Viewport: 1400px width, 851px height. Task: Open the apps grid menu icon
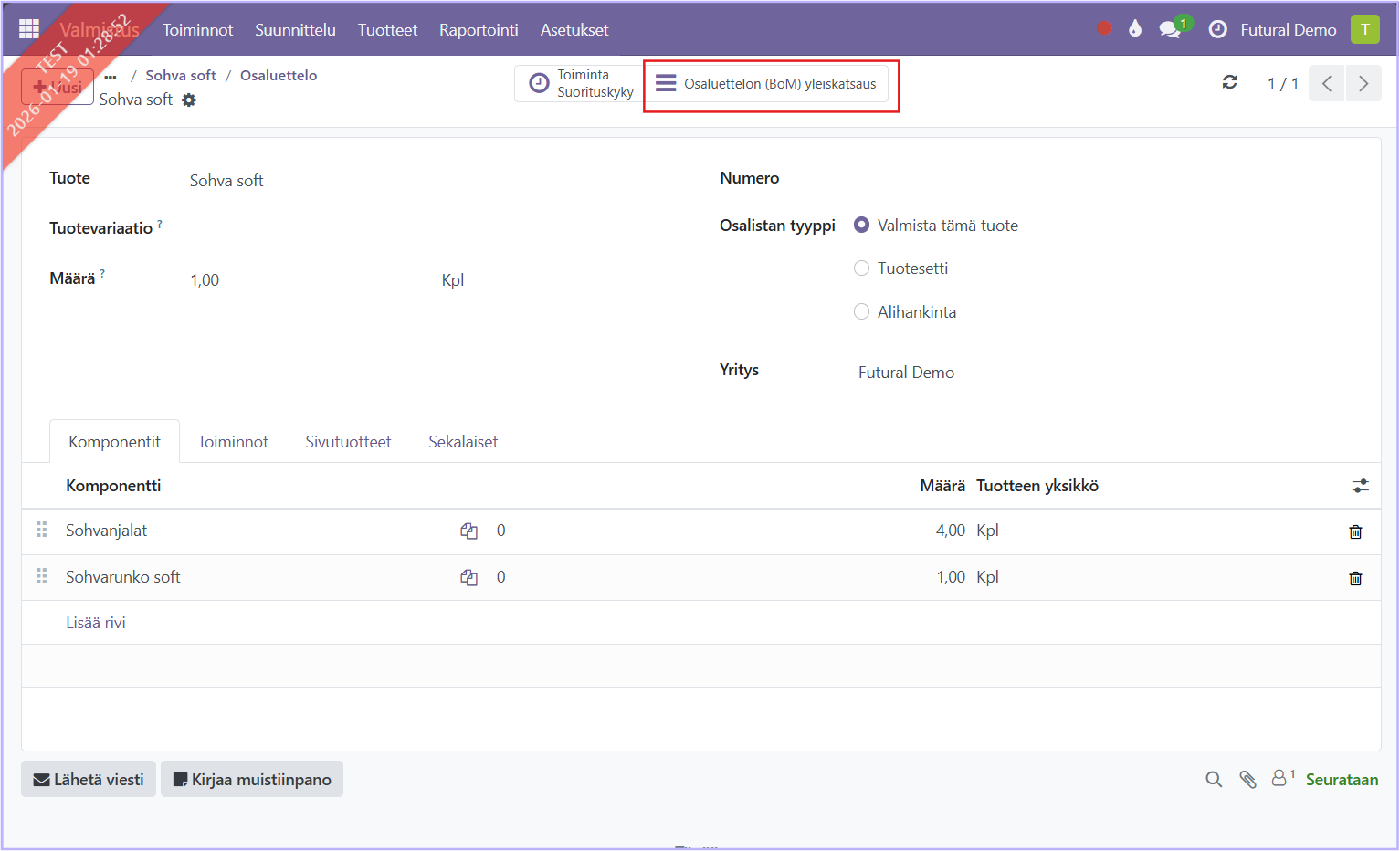click(29, 29)
